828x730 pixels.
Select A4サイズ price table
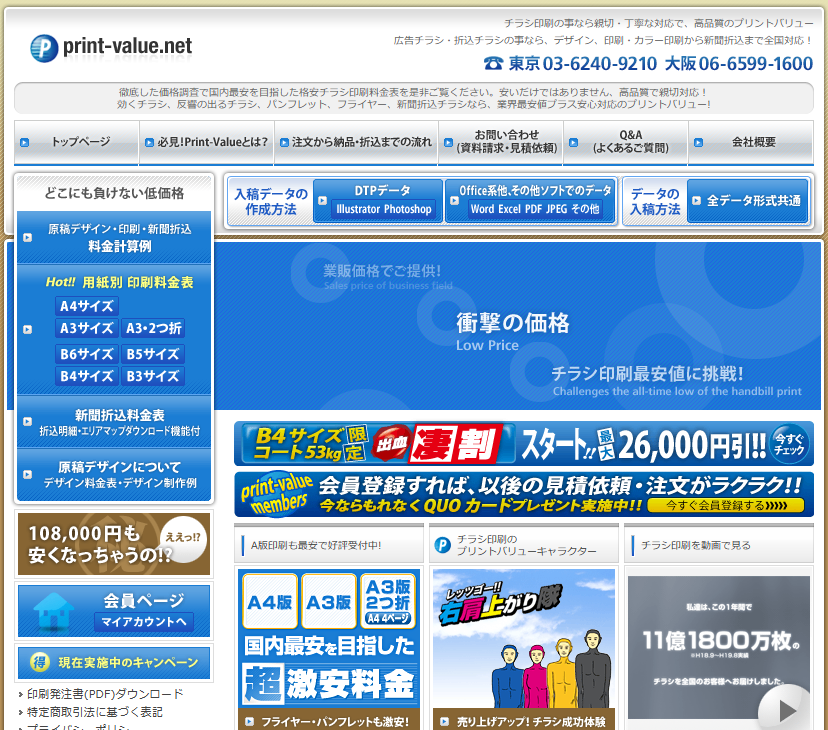point(87,306)
